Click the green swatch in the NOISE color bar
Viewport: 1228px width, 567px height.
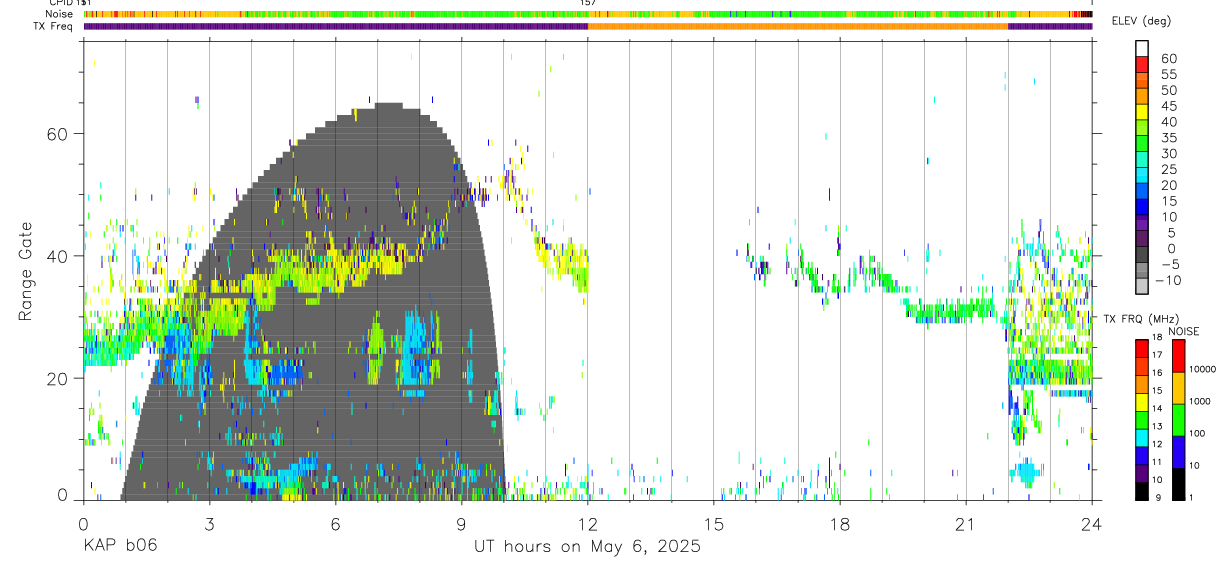coord(1178,419)
